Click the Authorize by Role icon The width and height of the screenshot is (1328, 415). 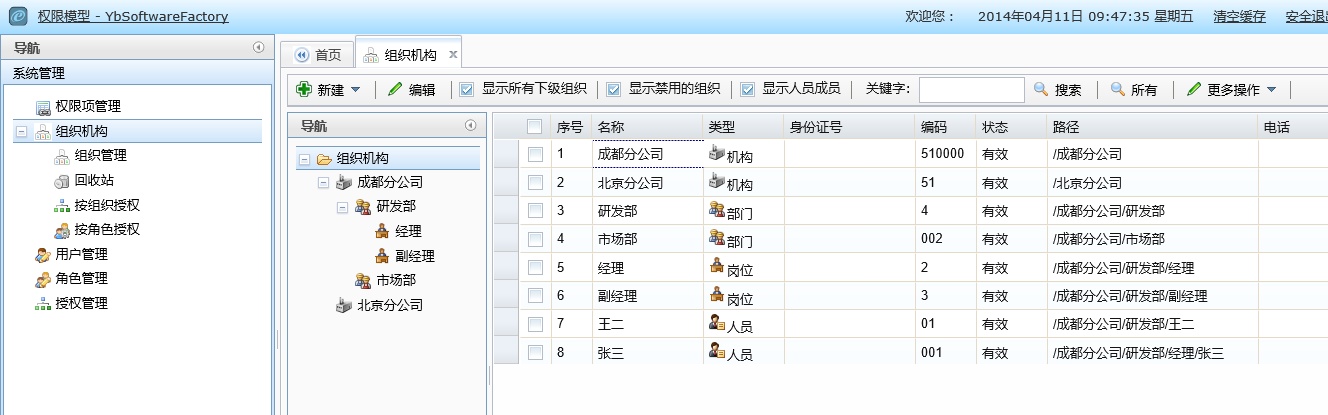[61, 229]
